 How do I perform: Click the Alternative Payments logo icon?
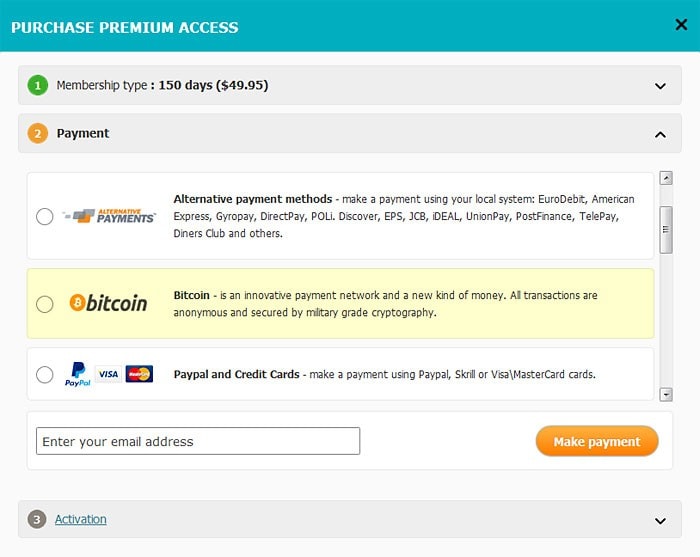[x=109, y=216]
